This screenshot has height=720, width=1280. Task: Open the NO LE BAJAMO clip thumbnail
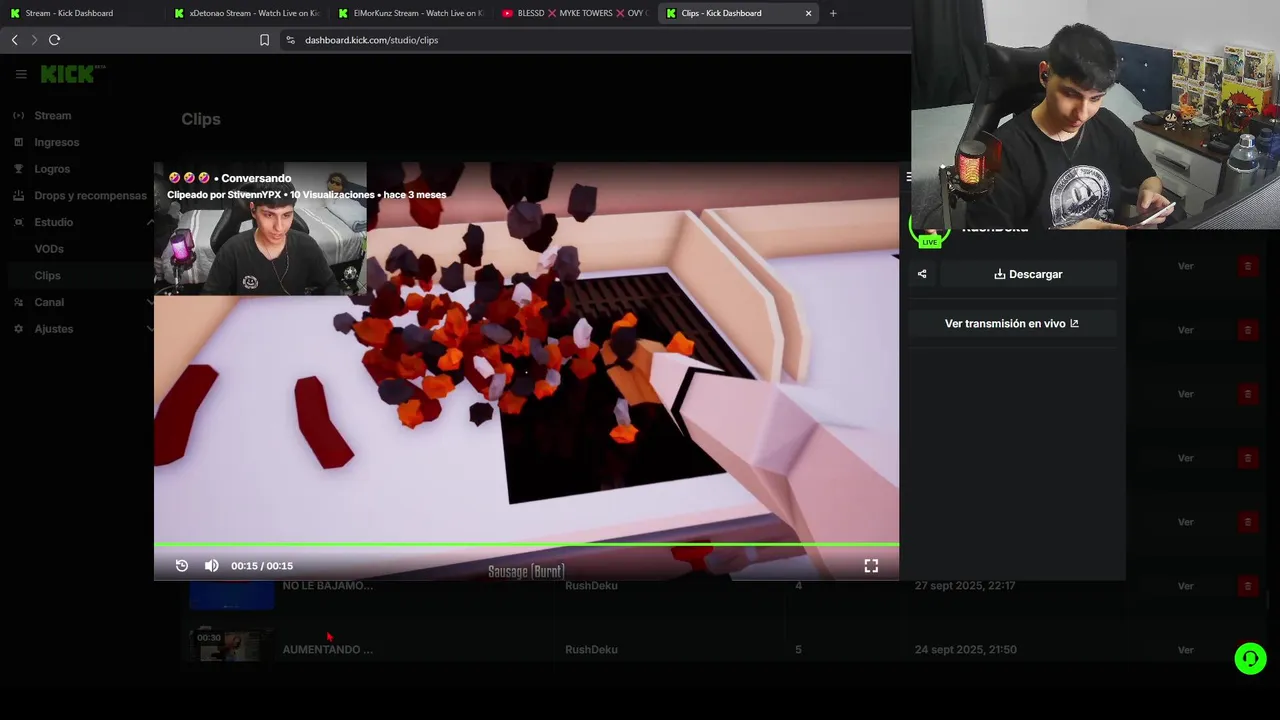click(x=232, y=594)
